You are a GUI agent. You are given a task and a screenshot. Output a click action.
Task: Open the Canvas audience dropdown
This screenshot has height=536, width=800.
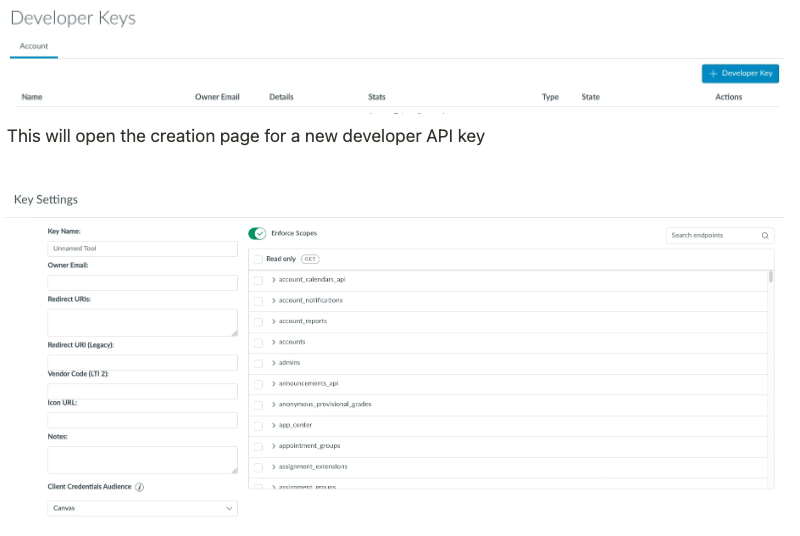click(x=142, y=508)
